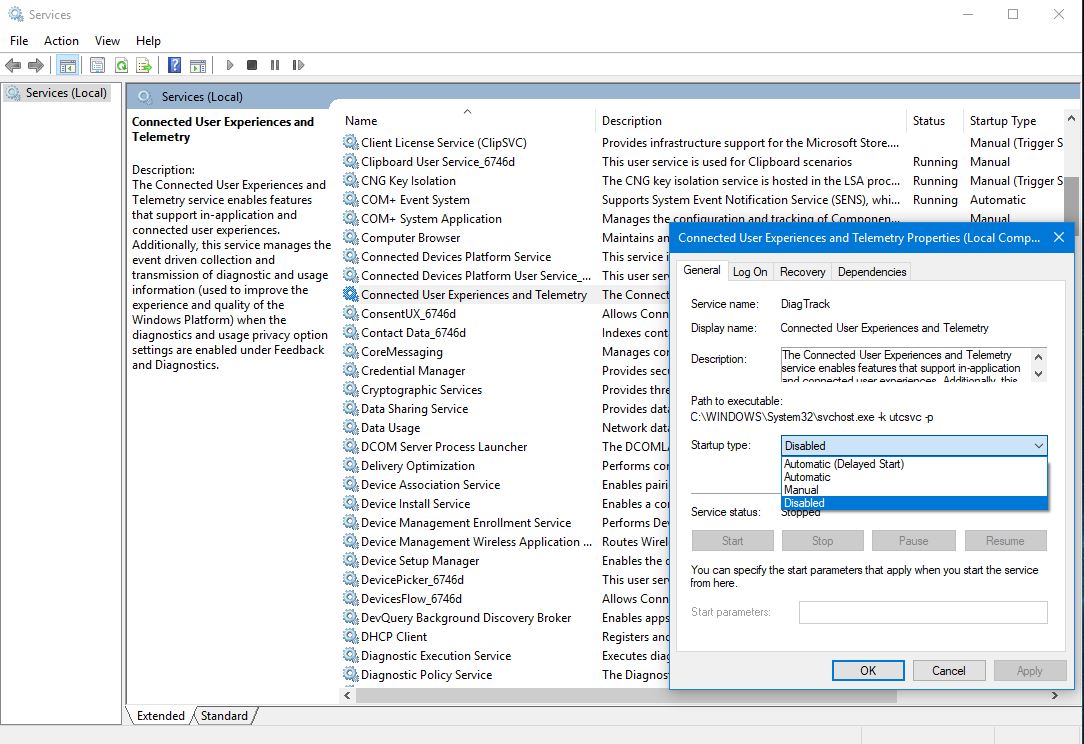Toggle the Show/Hide Console Tree toolbar icon
Viewport: 1084px width, 744px height.
pos(66,65)
